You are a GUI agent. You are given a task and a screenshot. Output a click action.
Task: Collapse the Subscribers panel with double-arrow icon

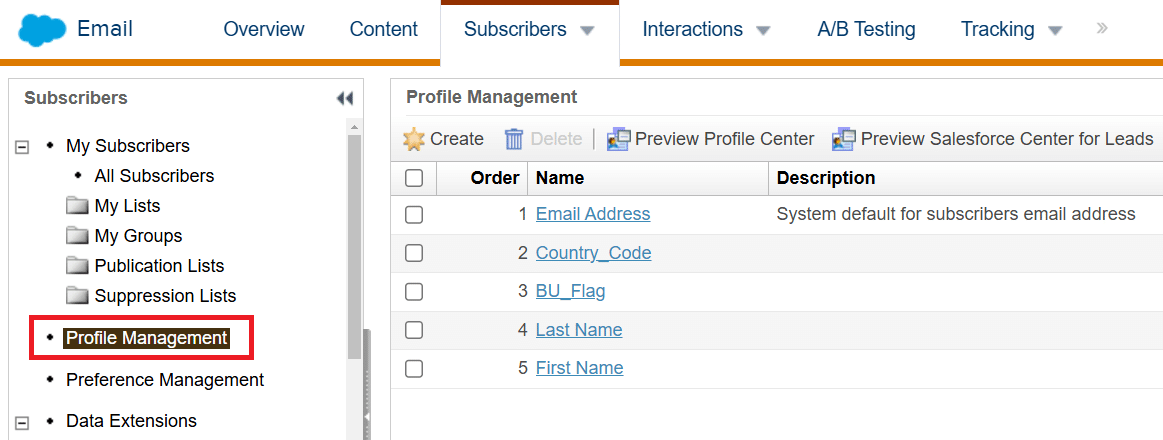click(x=344, y=99)
